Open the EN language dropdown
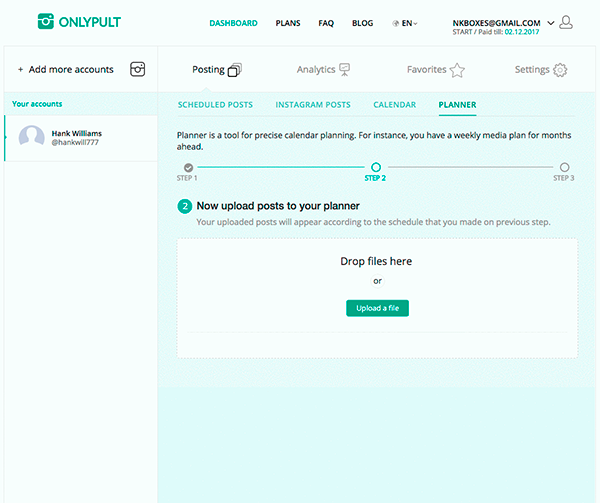Screen dimensions: 600x503 [409, 23]
